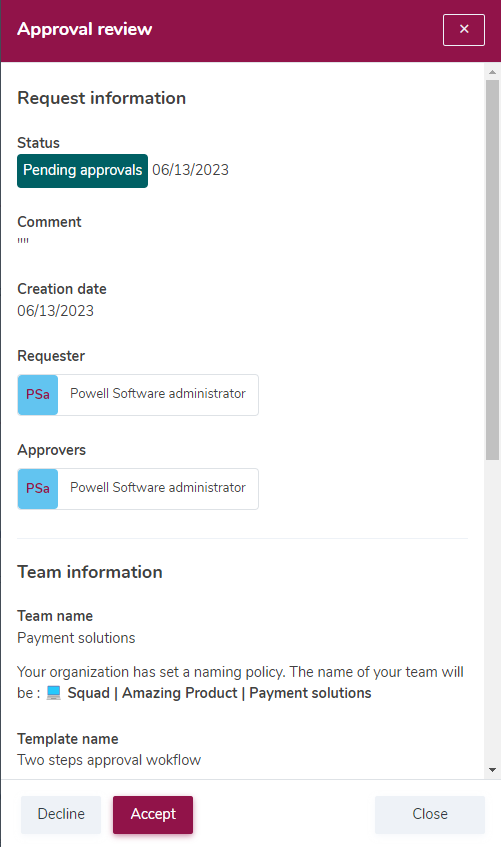Click the PSa avatar under Approvers
501x847 pixels.
coord(38,489)
